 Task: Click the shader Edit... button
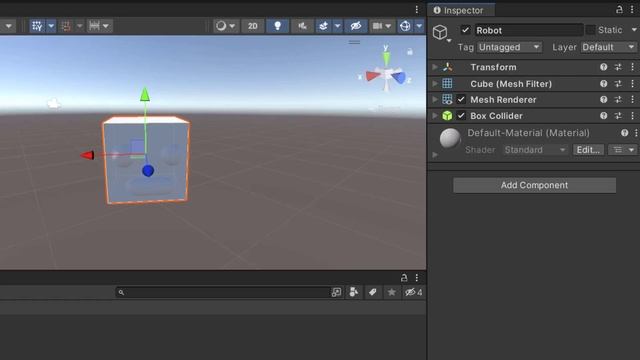(x=588, y=150)
